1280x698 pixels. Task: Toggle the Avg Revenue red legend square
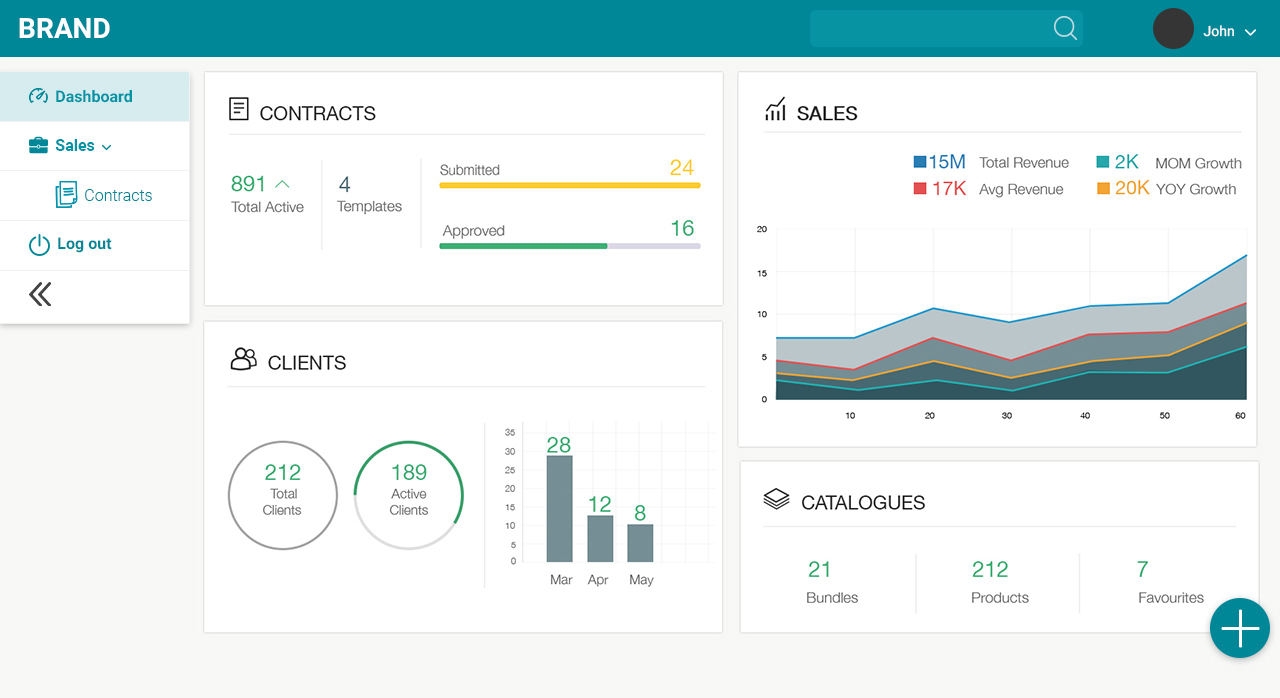pyautogui.click(x=920, y=189)
